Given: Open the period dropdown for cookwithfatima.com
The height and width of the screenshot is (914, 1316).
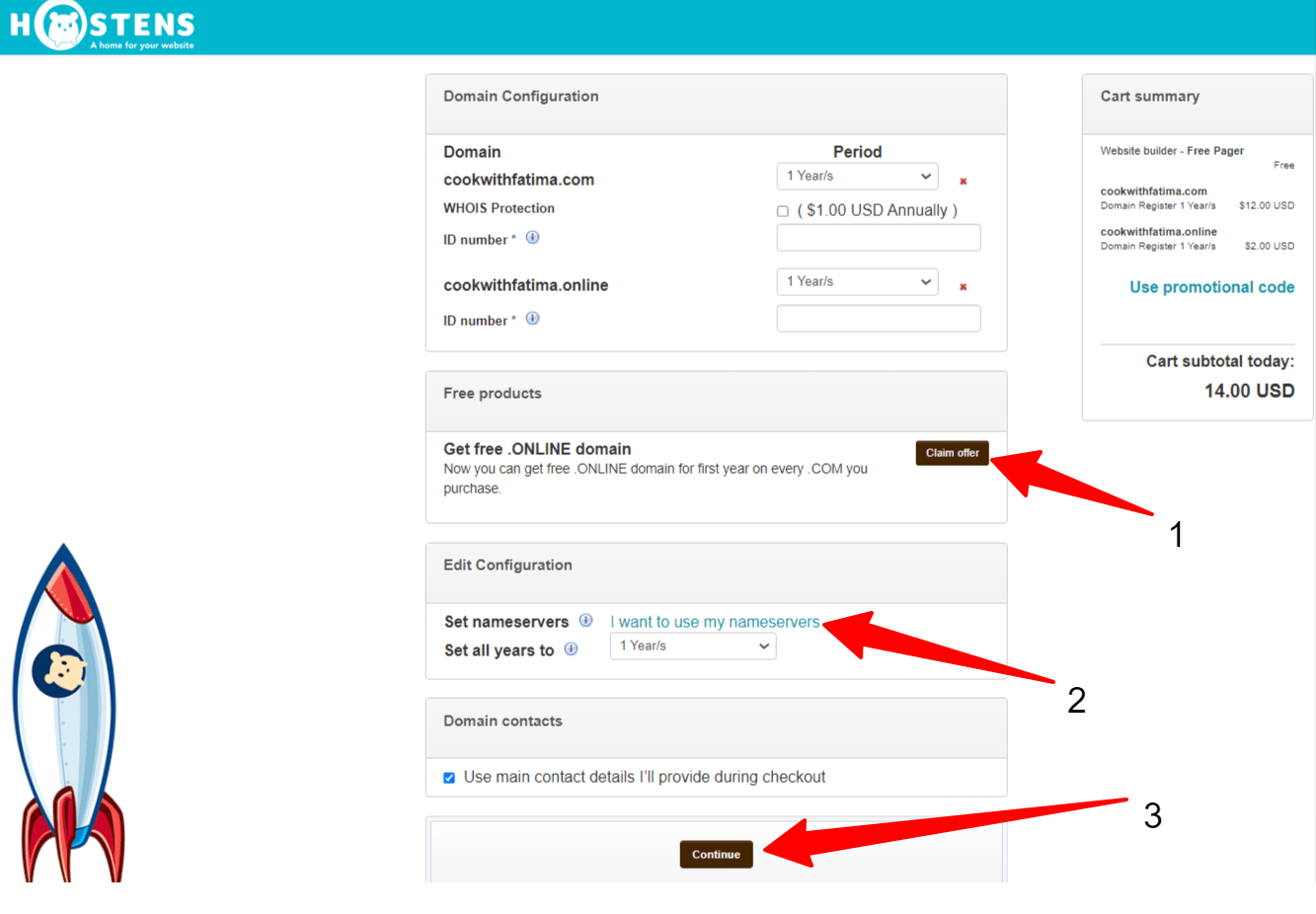Looking at the screenshot, I should click(857, 176).
